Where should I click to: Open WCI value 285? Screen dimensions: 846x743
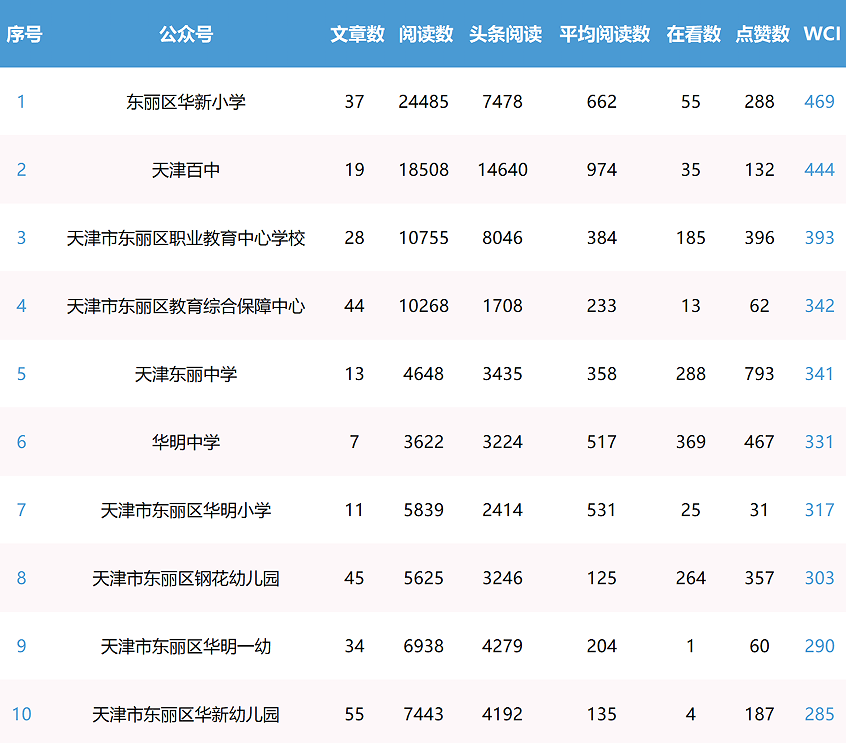[819, 714]
